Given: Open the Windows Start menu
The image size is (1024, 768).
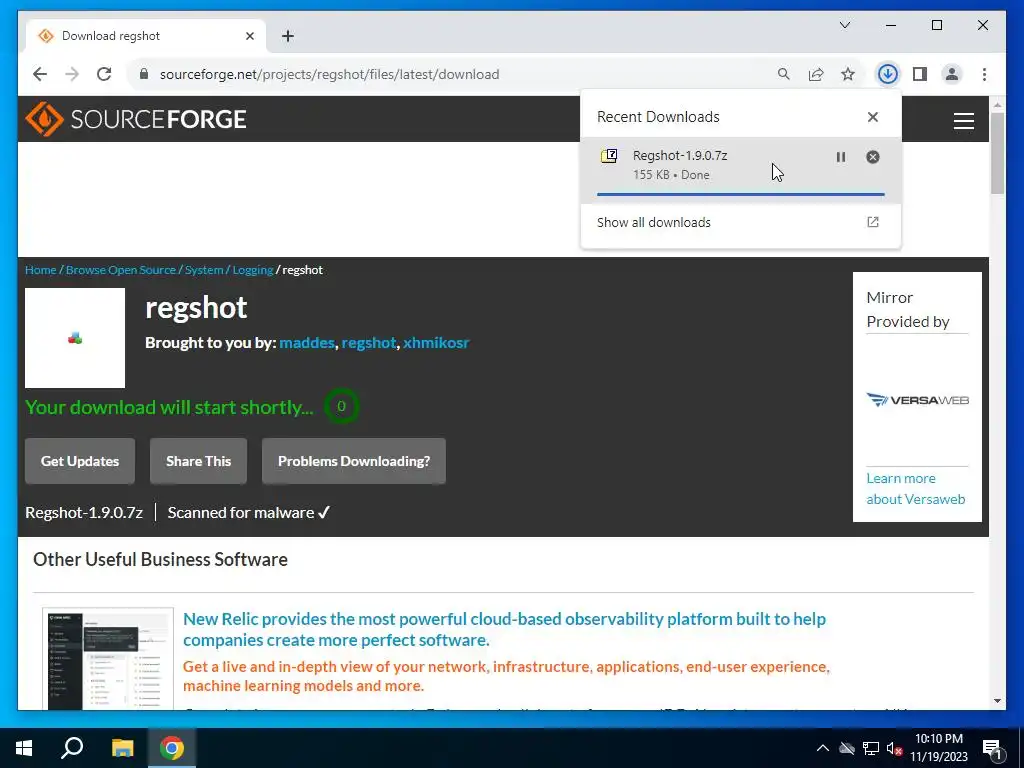Looking at the screenshot, I should [24, 748].
